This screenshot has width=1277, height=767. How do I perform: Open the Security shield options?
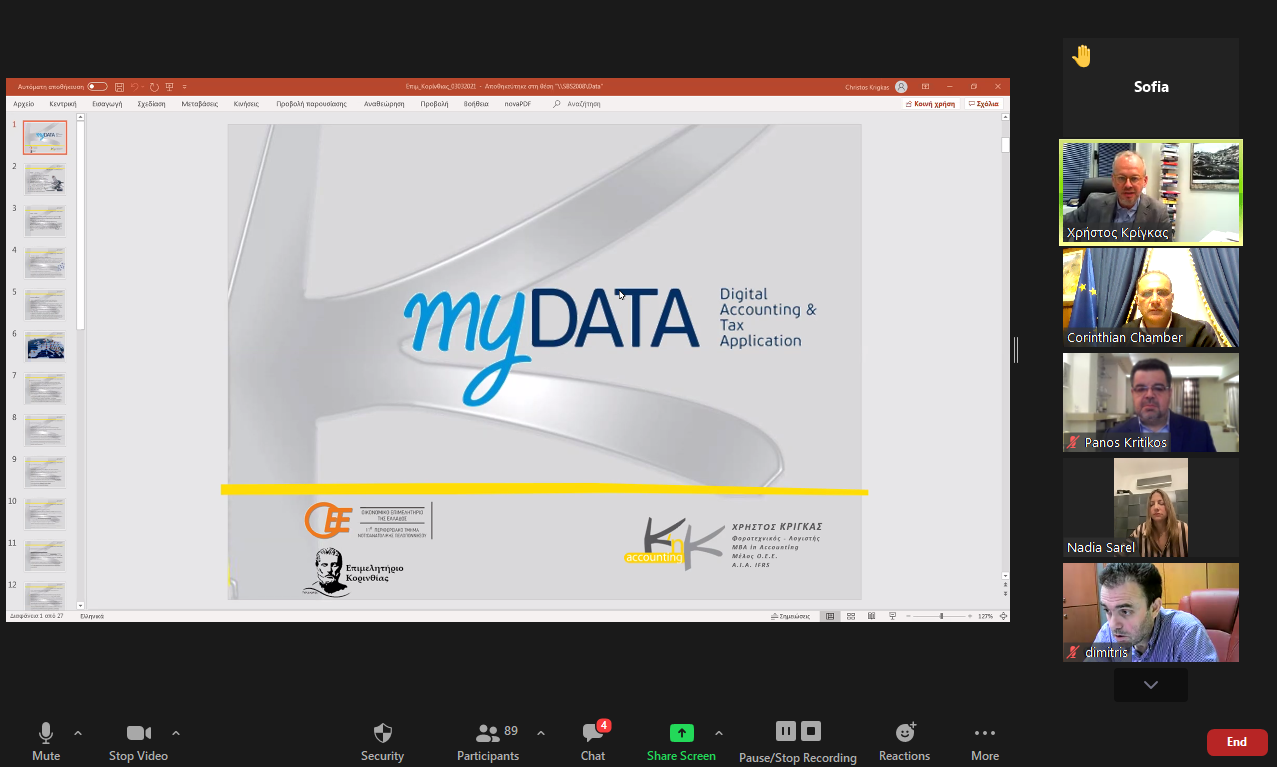click(x=382, y=743)
